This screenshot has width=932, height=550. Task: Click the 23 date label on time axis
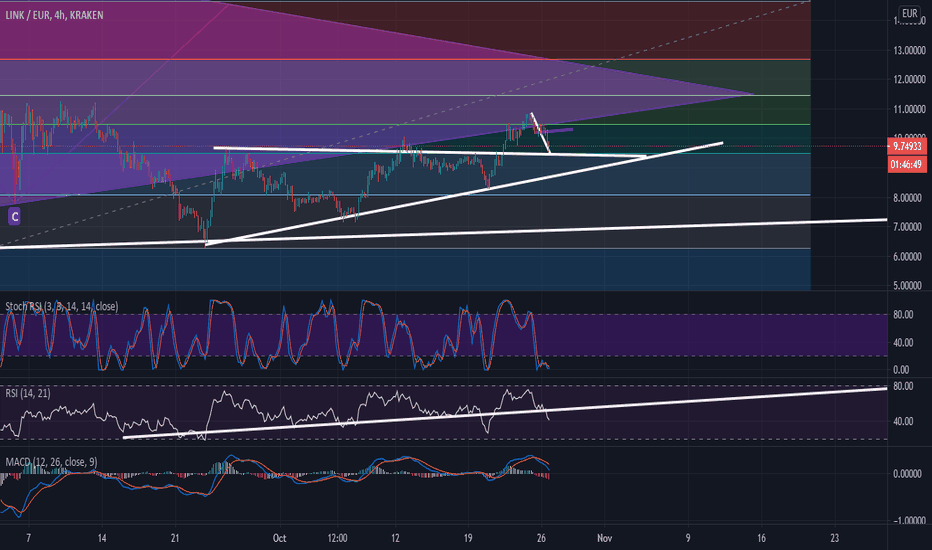coord(835,538)
